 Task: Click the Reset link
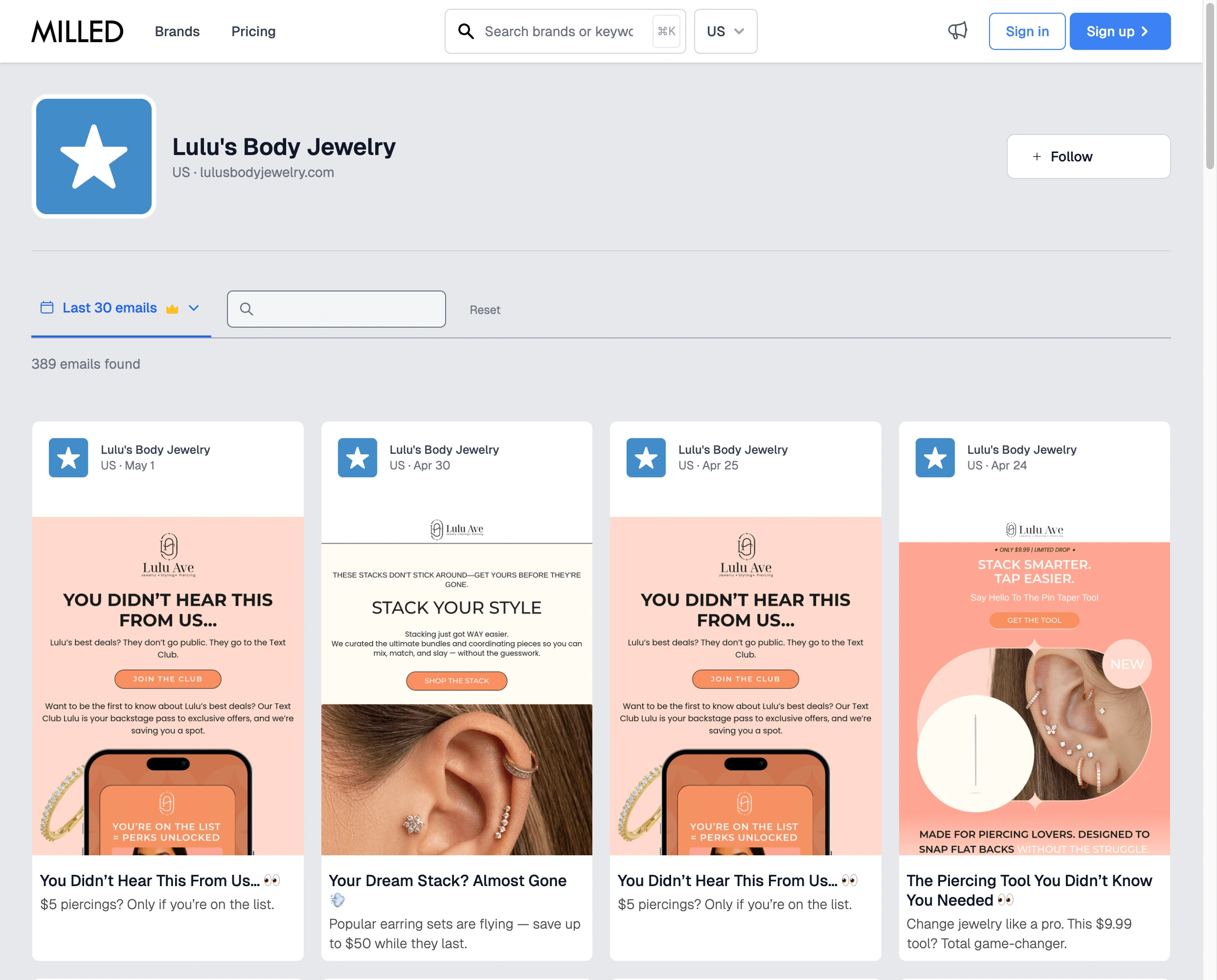[x=485, y=310]
